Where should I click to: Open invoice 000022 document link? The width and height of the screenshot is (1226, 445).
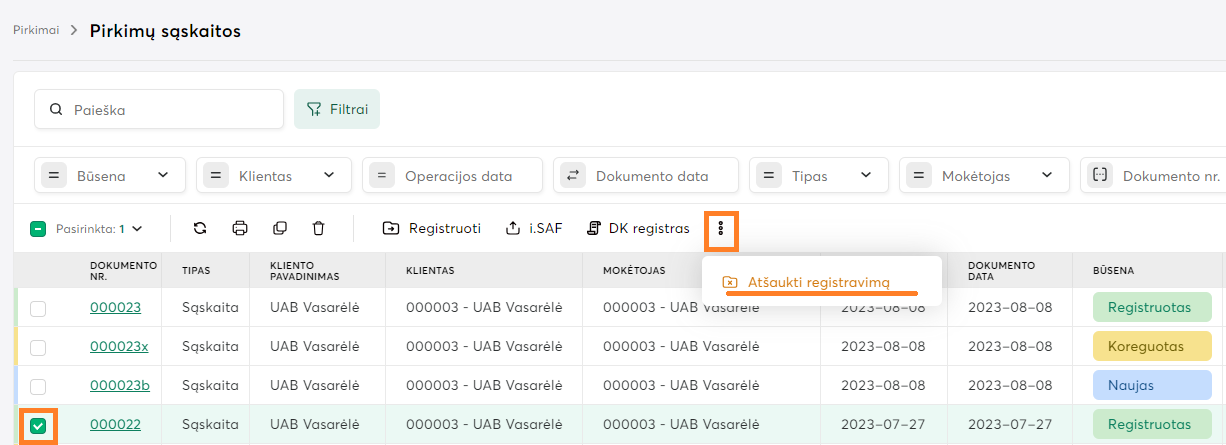point(115,425)
